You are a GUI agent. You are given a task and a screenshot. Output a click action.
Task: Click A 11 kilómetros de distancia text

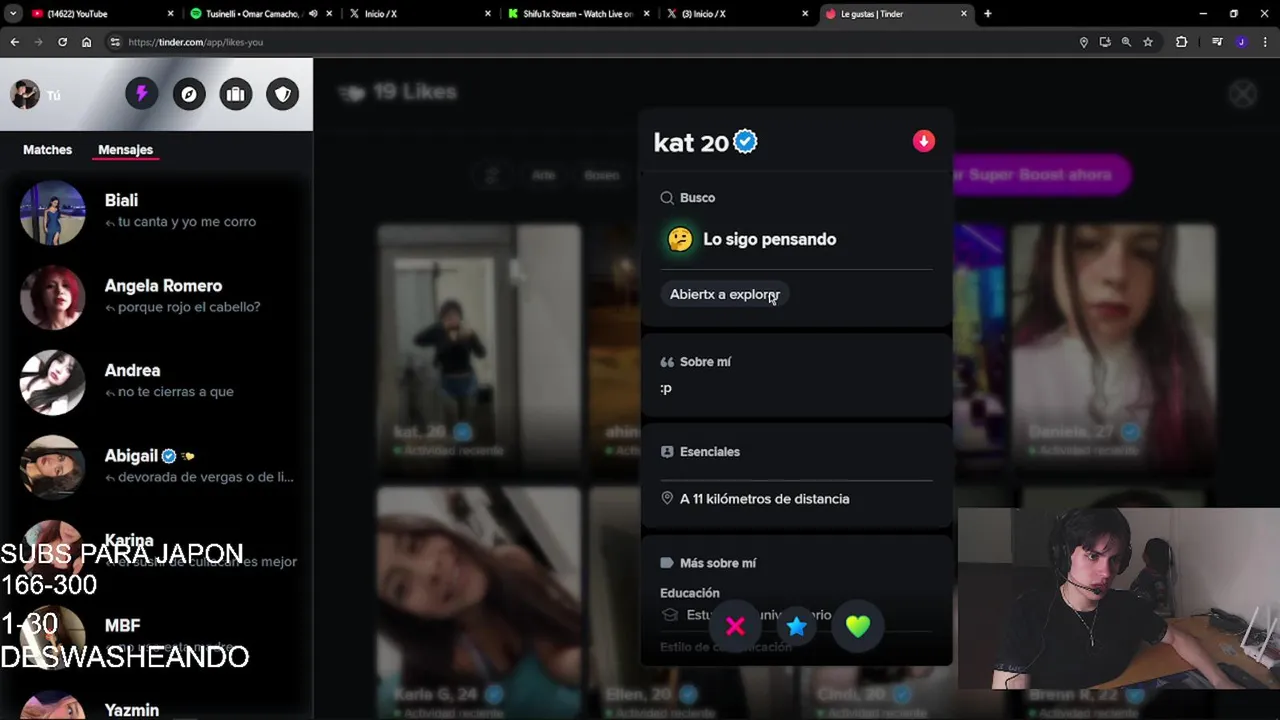click(764, 499)
